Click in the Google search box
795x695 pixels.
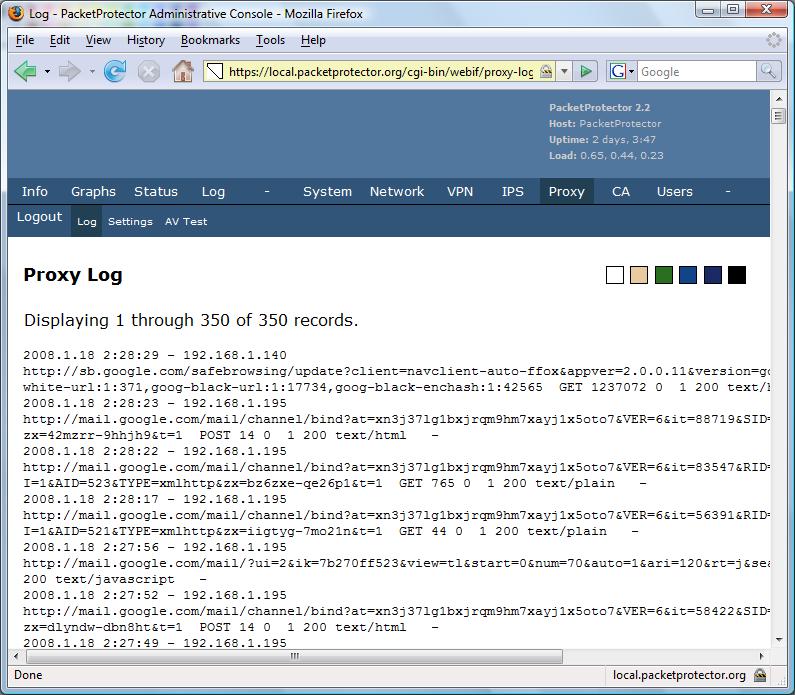coord(696,71)
